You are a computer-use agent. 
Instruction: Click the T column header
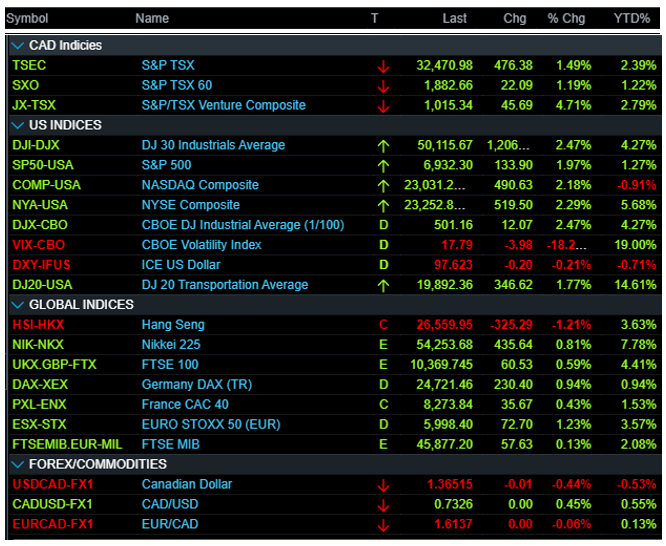[374, 19]
